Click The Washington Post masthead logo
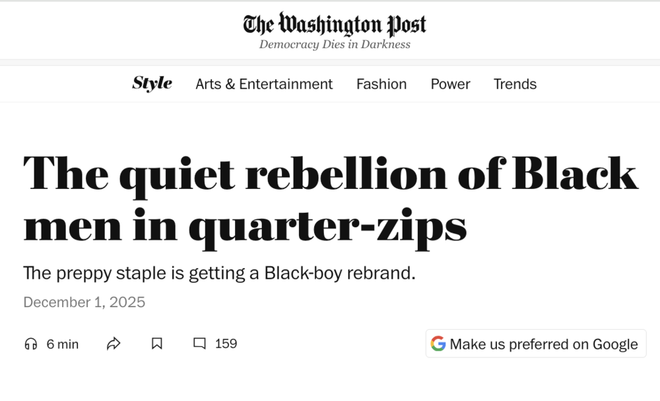The image size is (660, 401). coord(334,23)
